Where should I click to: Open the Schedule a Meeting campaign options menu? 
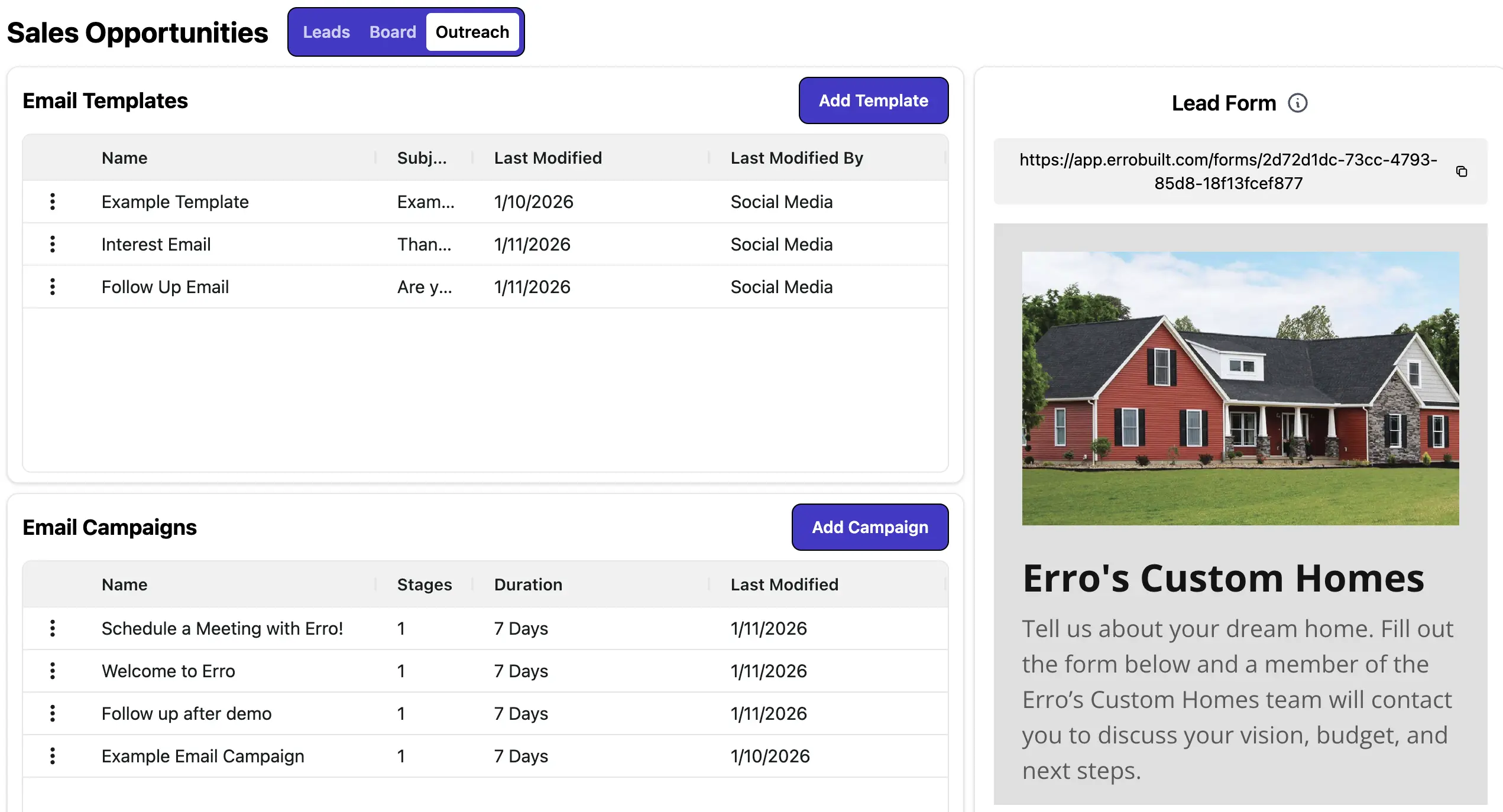click(53, 628)
